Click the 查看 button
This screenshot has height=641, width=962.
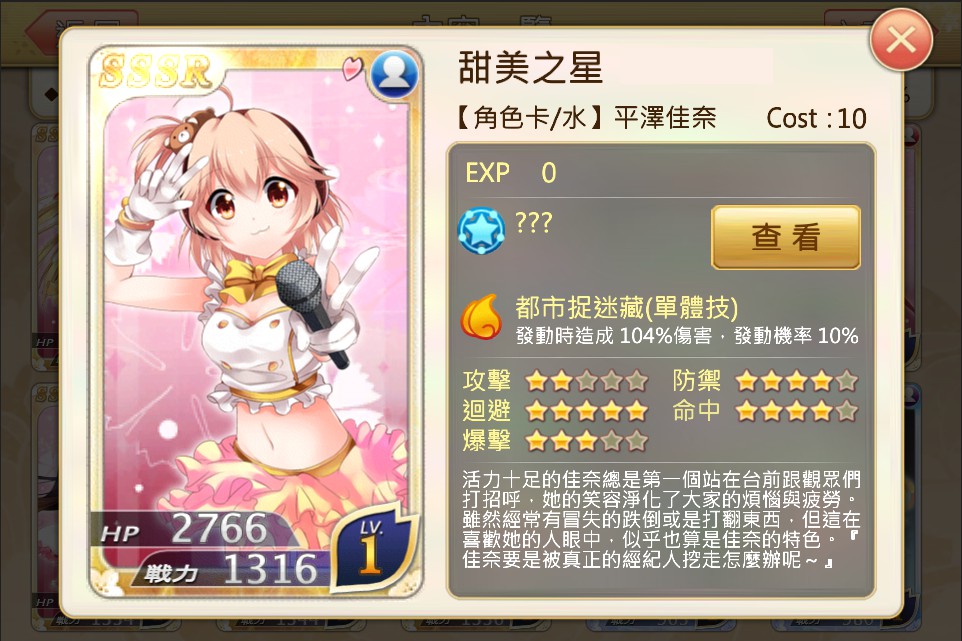coord(786,237)
